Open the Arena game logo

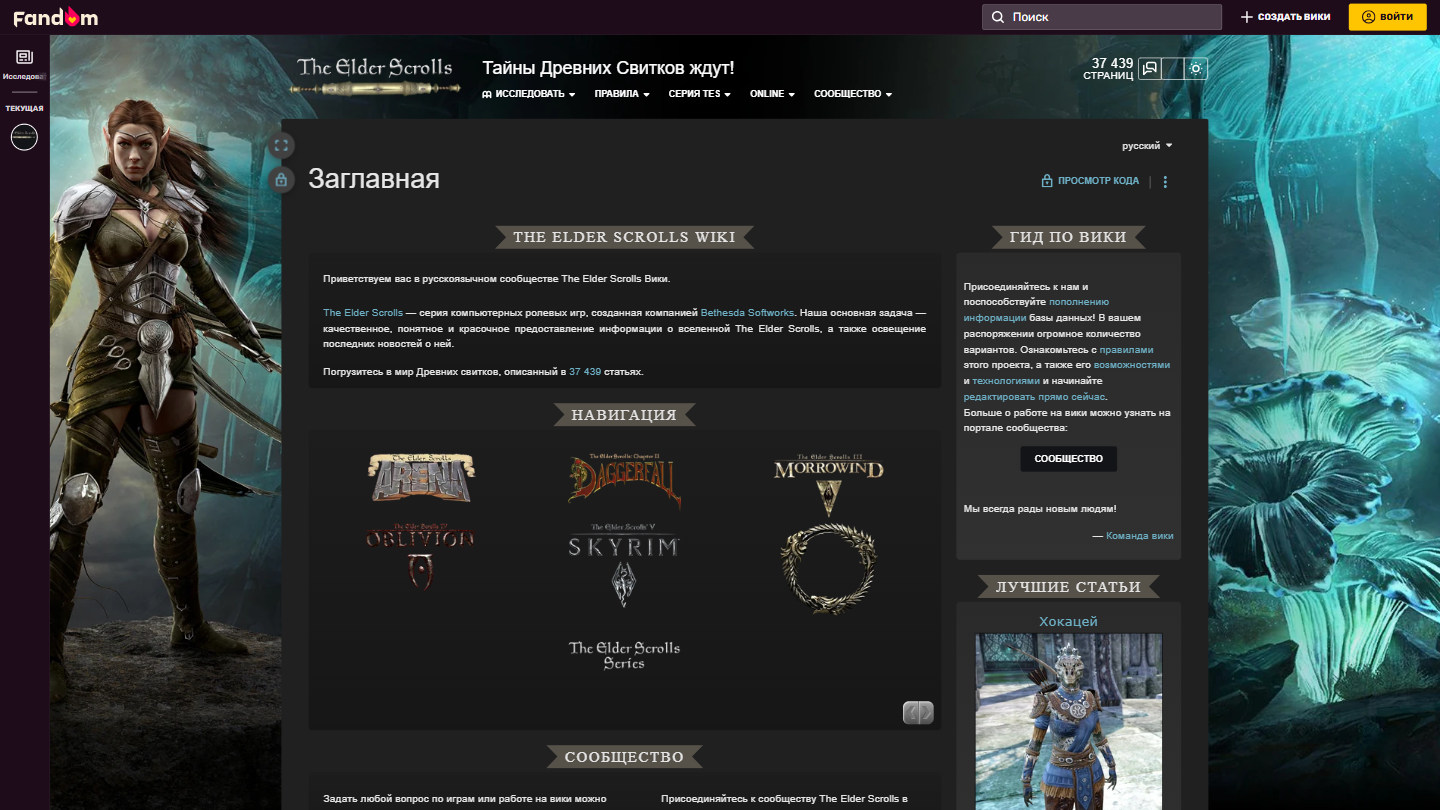coord(420,477)
